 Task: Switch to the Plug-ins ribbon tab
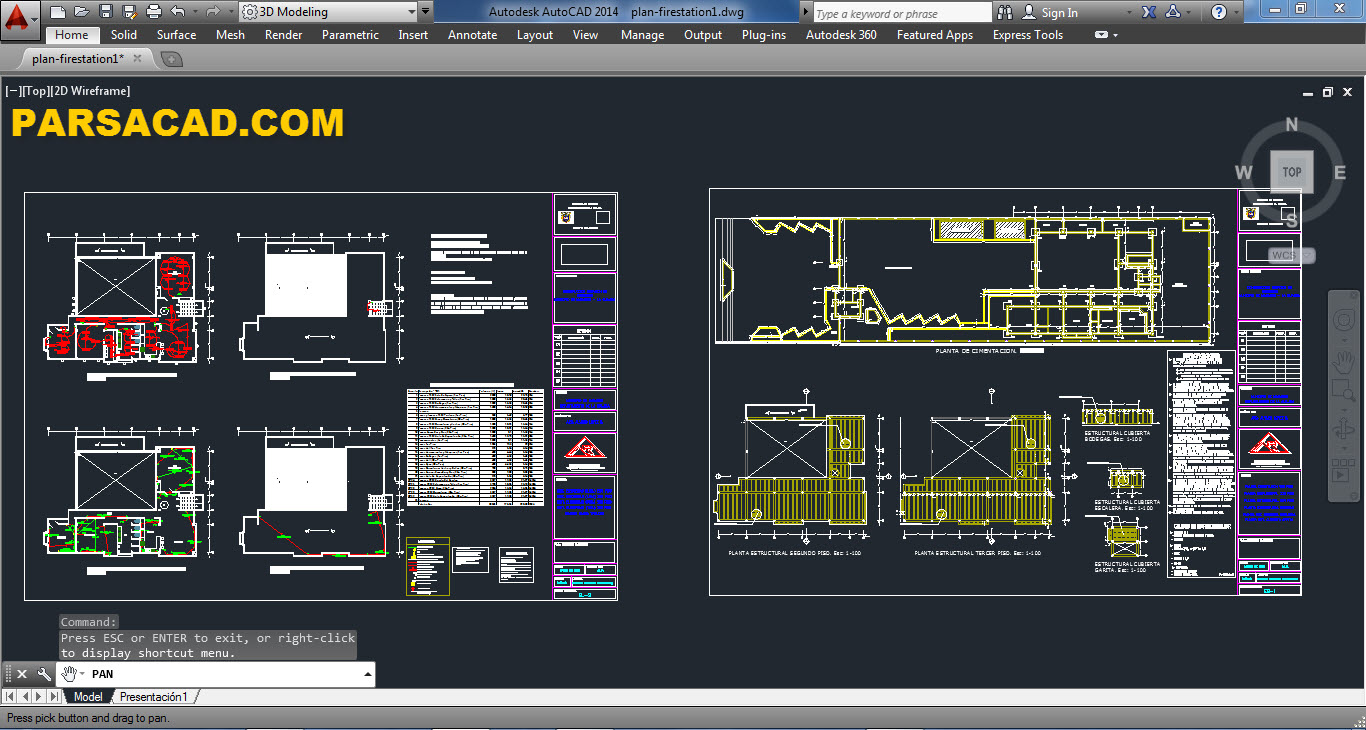[764, 35]
